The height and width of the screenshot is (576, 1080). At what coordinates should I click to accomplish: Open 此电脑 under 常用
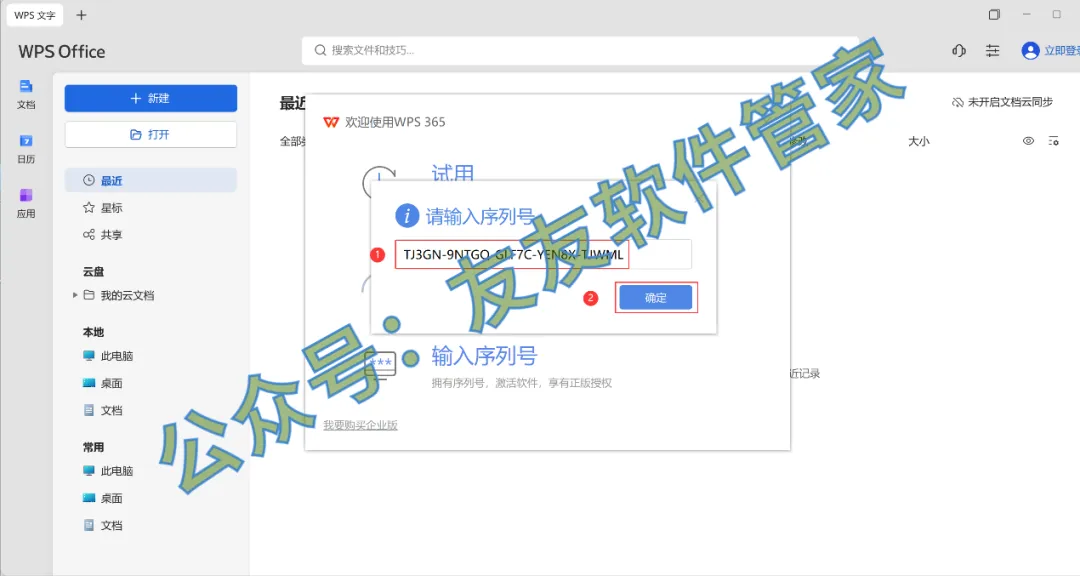(116, 471)
